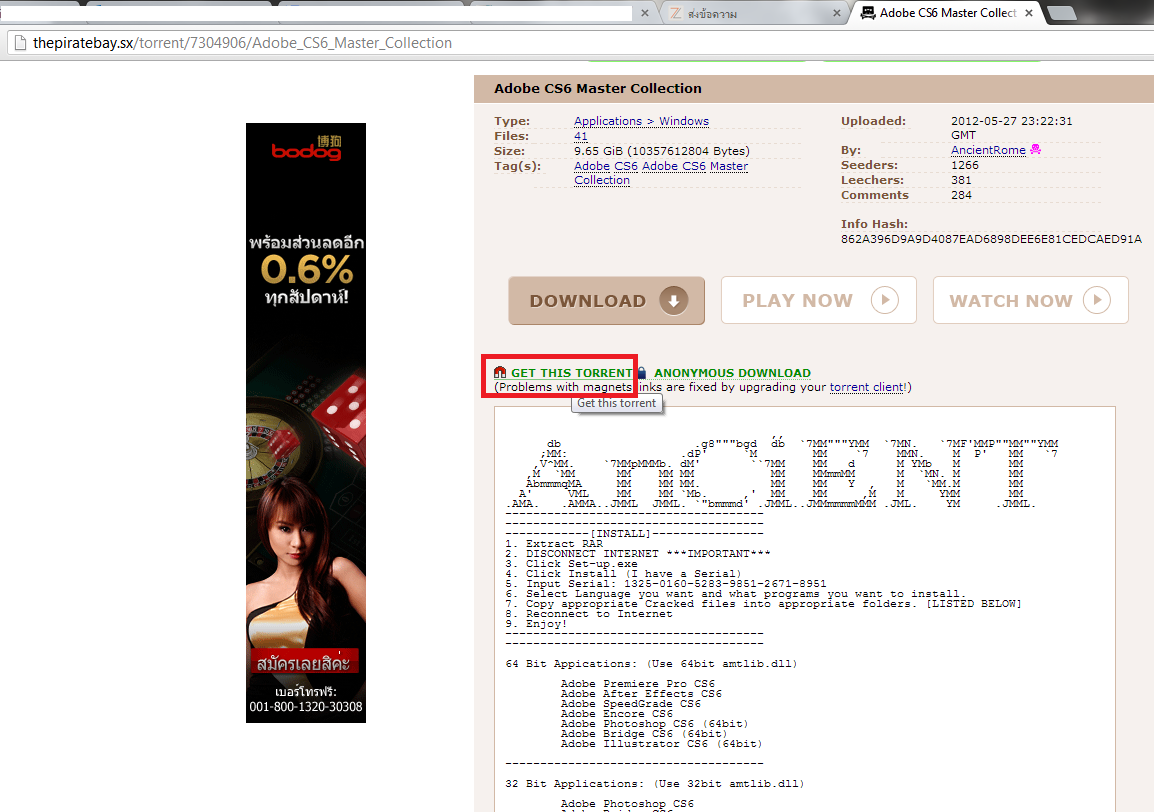The image size is (1154, 812).
Task: Click the WATCH NOW button label
Action: tap(1010, 300)
